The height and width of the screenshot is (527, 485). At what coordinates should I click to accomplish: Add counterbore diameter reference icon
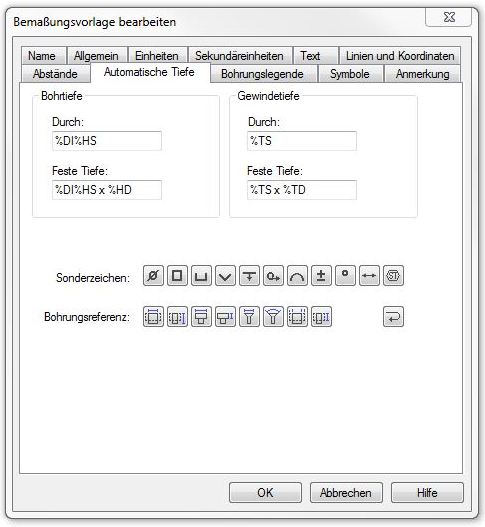point(201,317)
